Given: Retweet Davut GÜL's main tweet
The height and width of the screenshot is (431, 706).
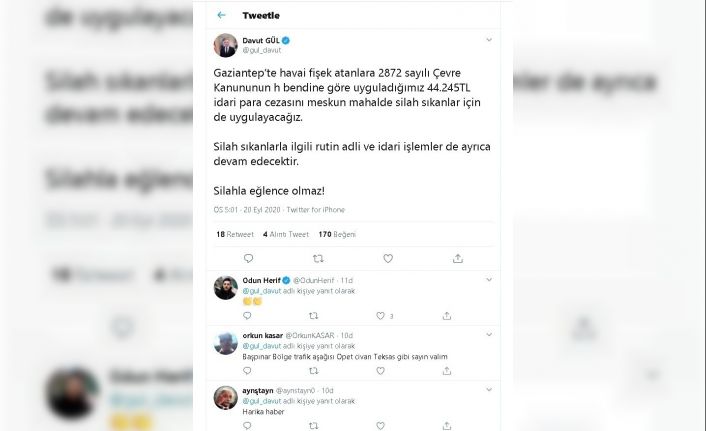Looking at the screenshot, I should (x=318, y=258).
